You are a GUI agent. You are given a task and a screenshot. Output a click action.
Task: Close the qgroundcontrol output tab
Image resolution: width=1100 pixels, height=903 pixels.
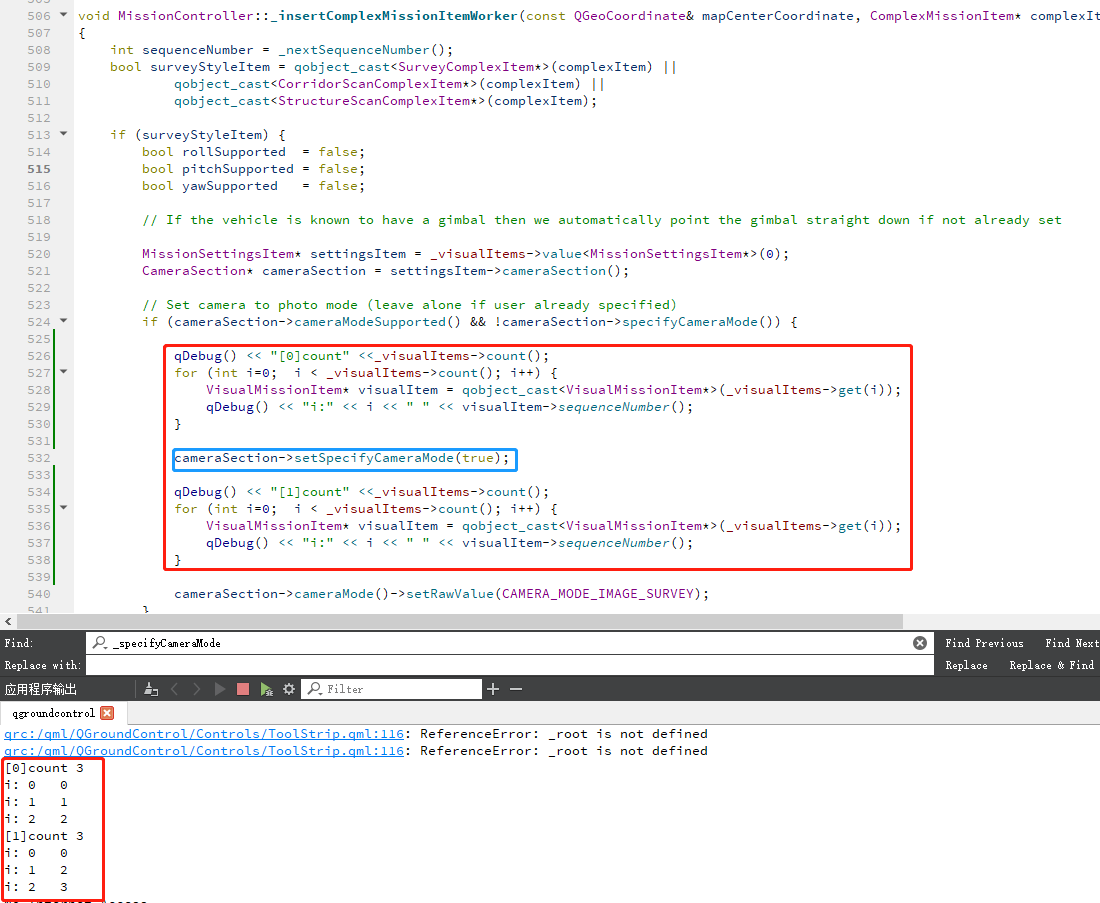[109, 713]
